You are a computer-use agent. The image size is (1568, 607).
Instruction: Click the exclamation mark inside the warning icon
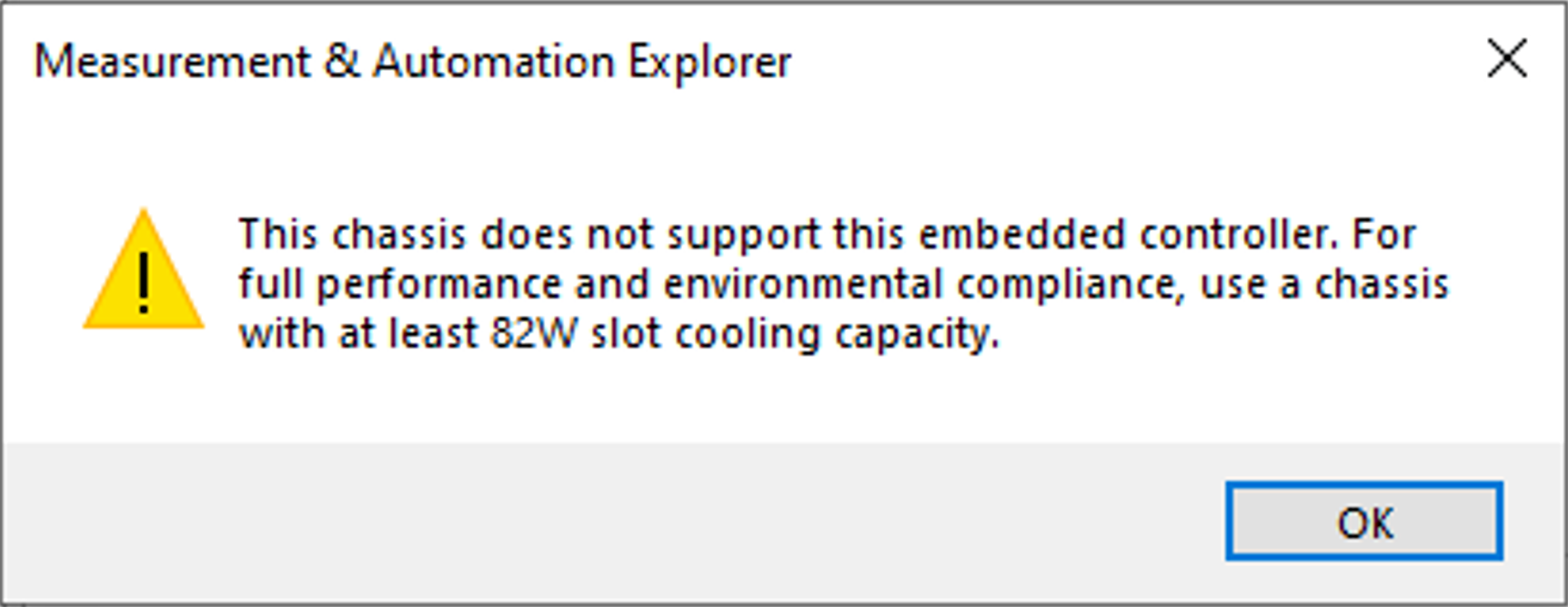click(143, 283)
